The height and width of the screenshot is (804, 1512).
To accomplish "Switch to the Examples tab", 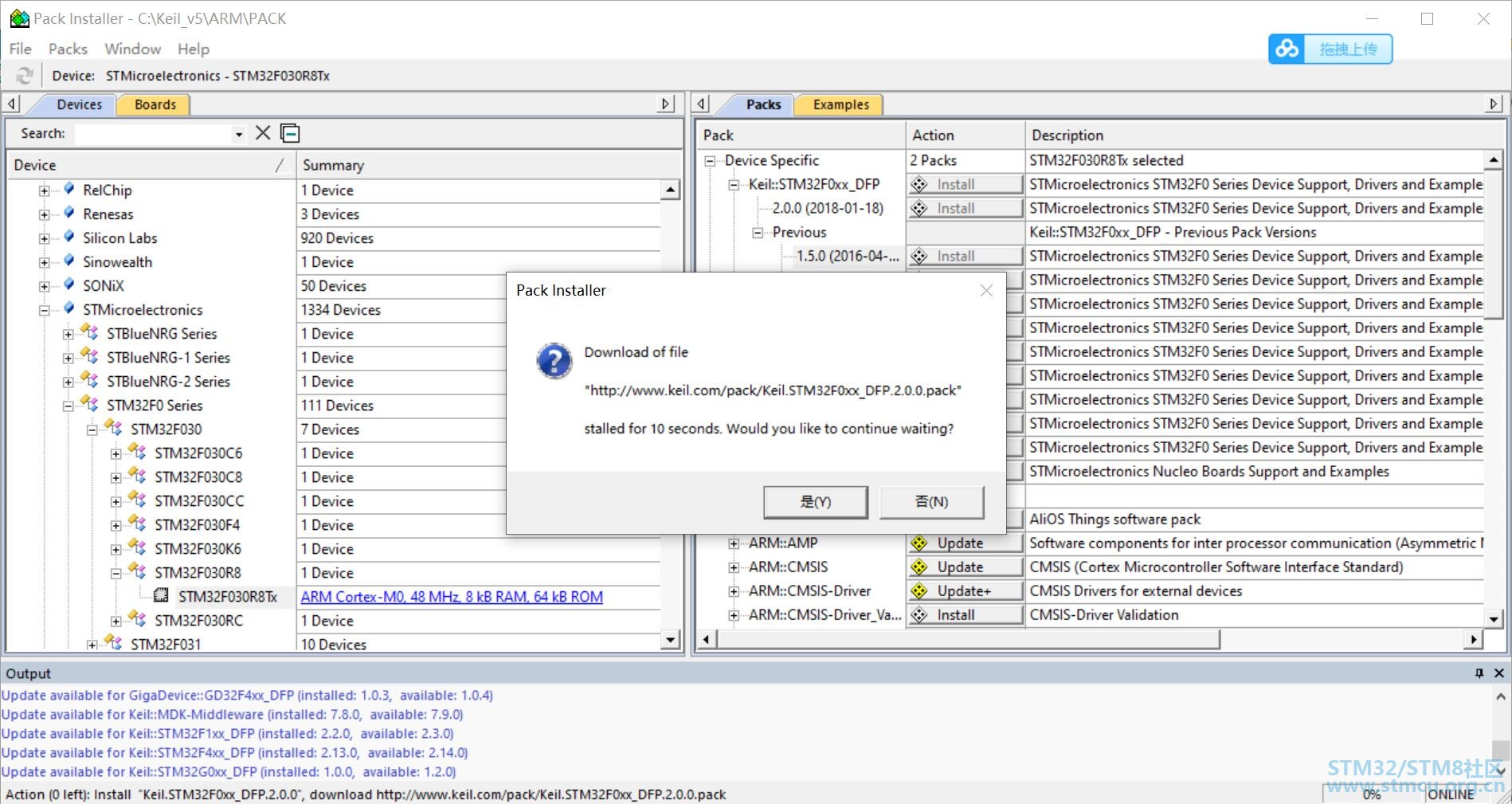I will click(840, 104).
